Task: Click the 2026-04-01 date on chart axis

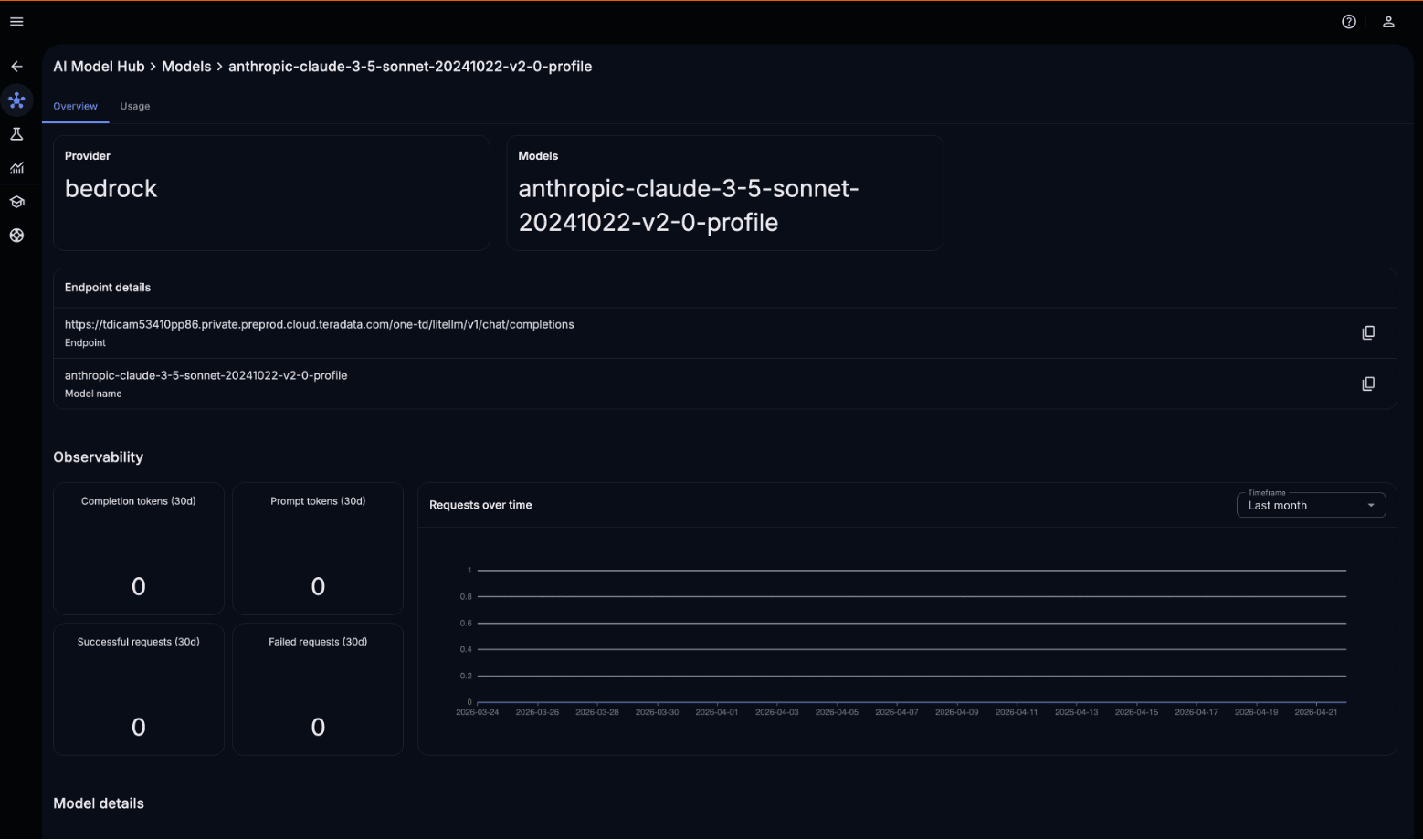Action: click(x=717, y=712)
